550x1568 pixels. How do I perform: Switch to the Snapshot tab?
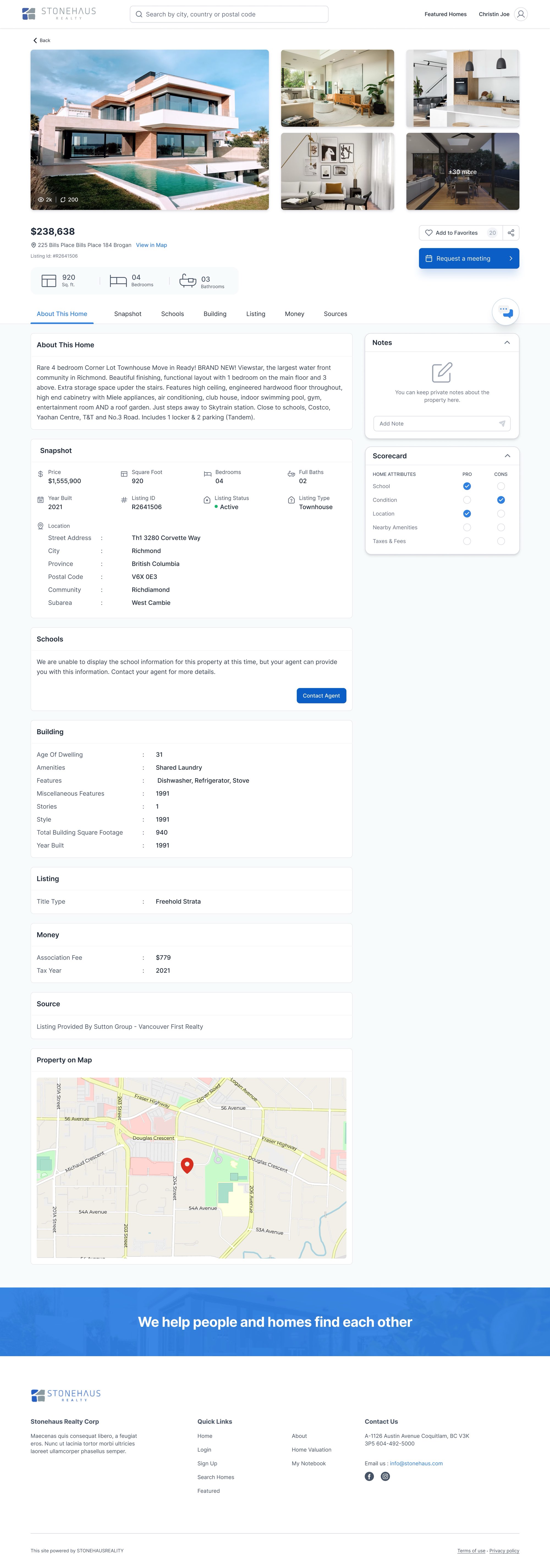128,314
